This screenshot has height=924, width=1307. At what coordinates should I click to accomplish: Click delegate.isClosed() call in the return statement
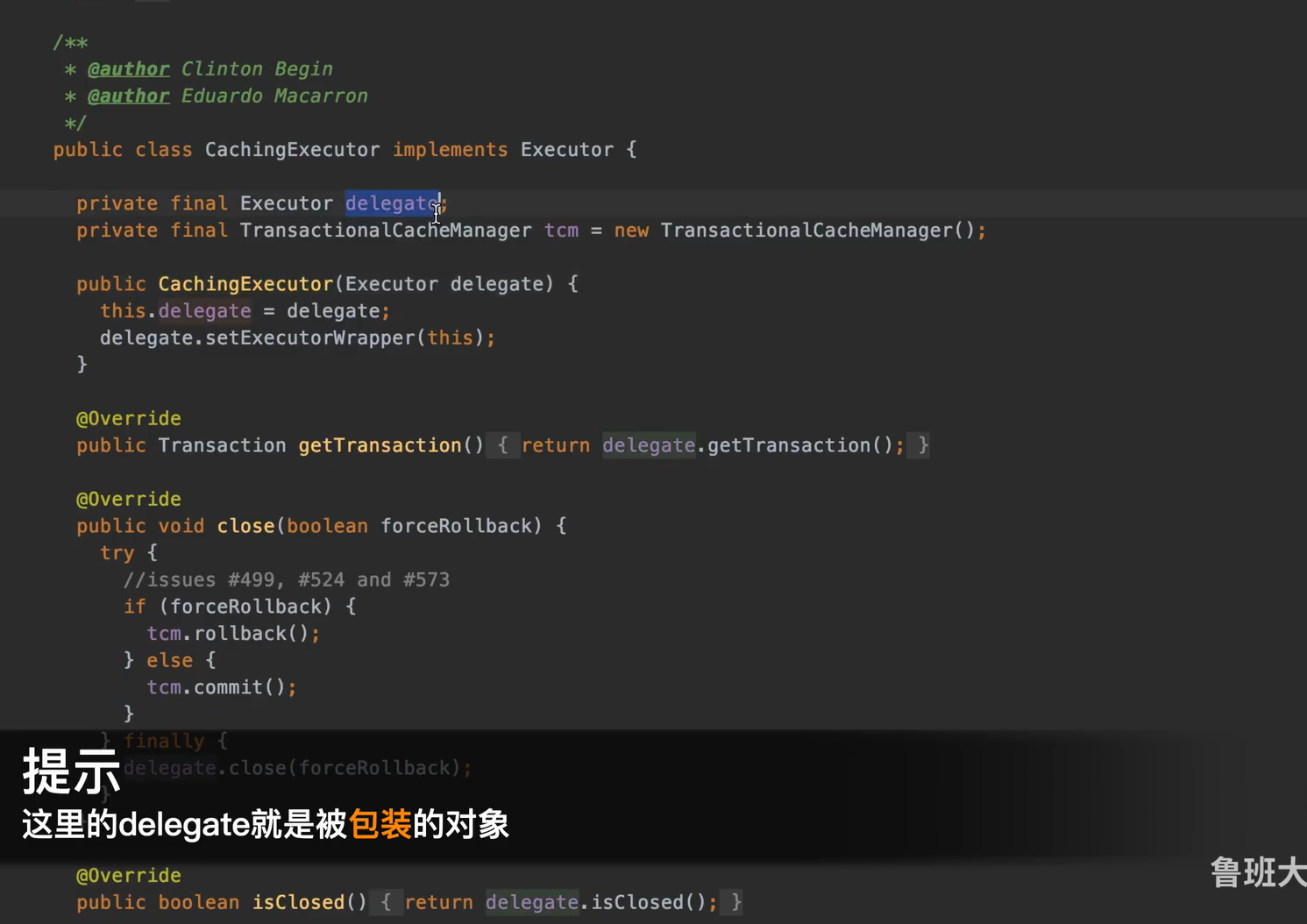(x=596, y=902)
